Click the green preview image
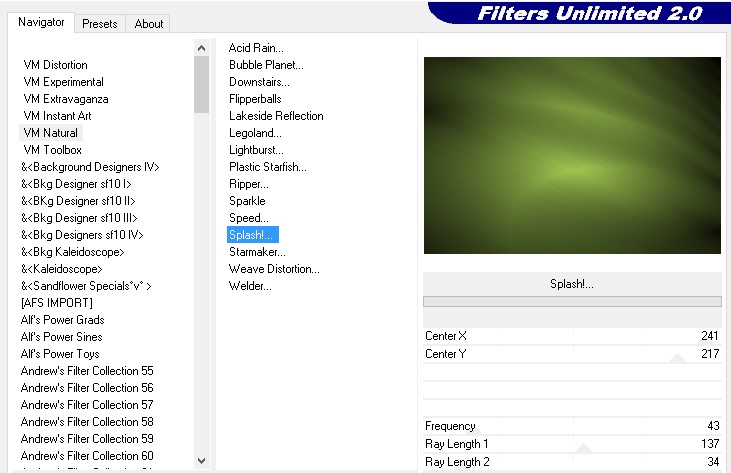Screen dimensions: 731x473 (x=572, y=155)
